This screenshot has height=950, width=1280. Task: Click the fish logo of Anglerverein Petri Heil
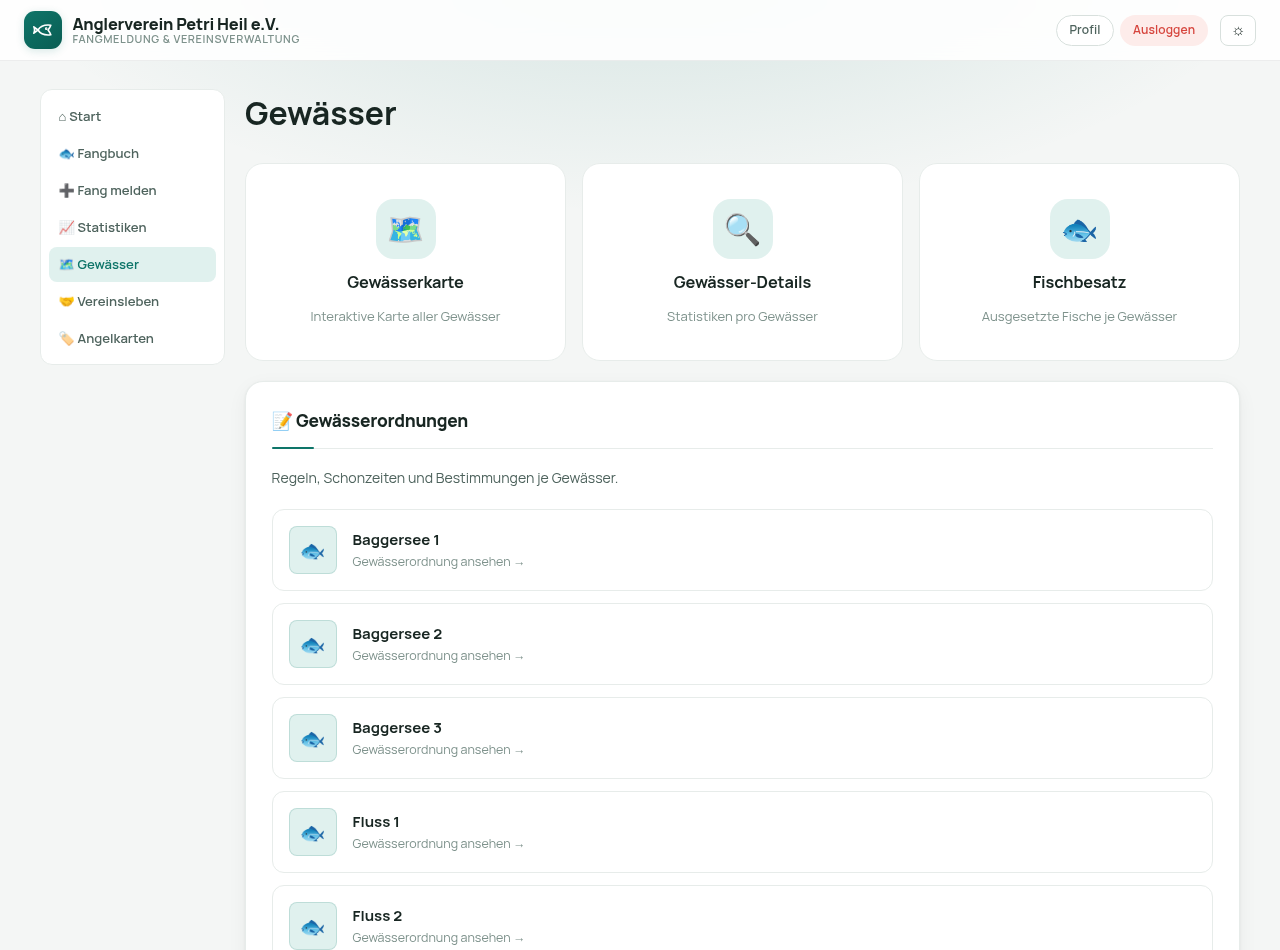tap(43, 30)
